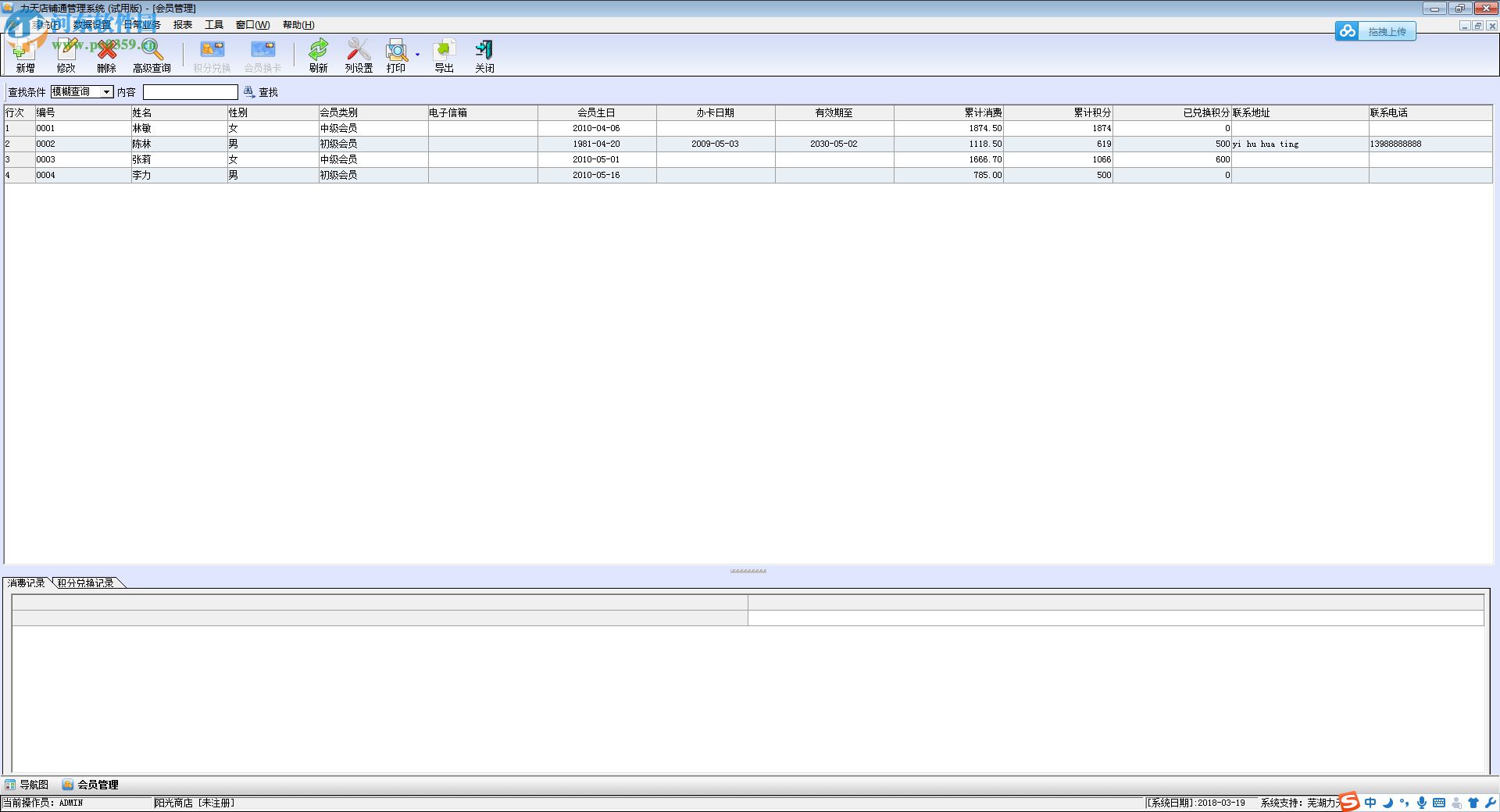Viewport: 1500px width, 812px height.
Task: Click the 删除 (delete) red X icon
Action: [x=107, y=55]
